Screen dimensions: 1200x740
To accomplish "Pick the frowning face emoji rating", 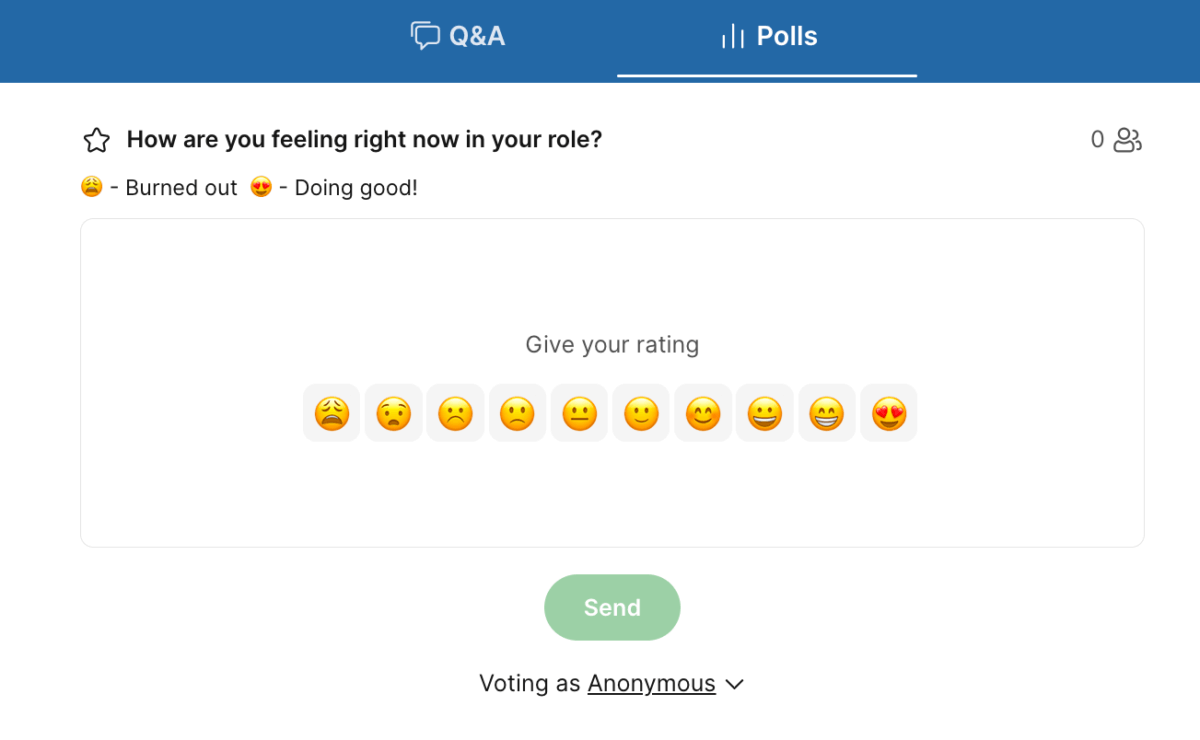I will tap(455, 413).
